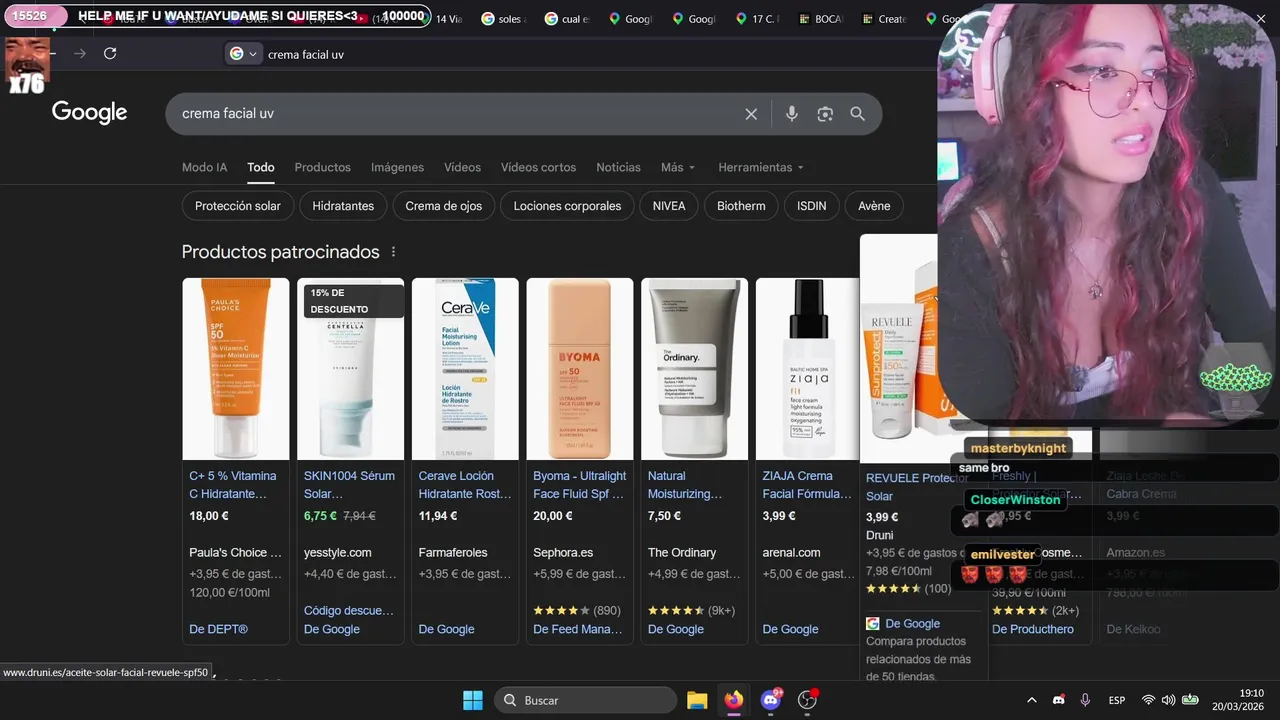Screen dimensions: 1280x720
Task: Switch to the 14 Via browser tab
Action: (449, 19)
